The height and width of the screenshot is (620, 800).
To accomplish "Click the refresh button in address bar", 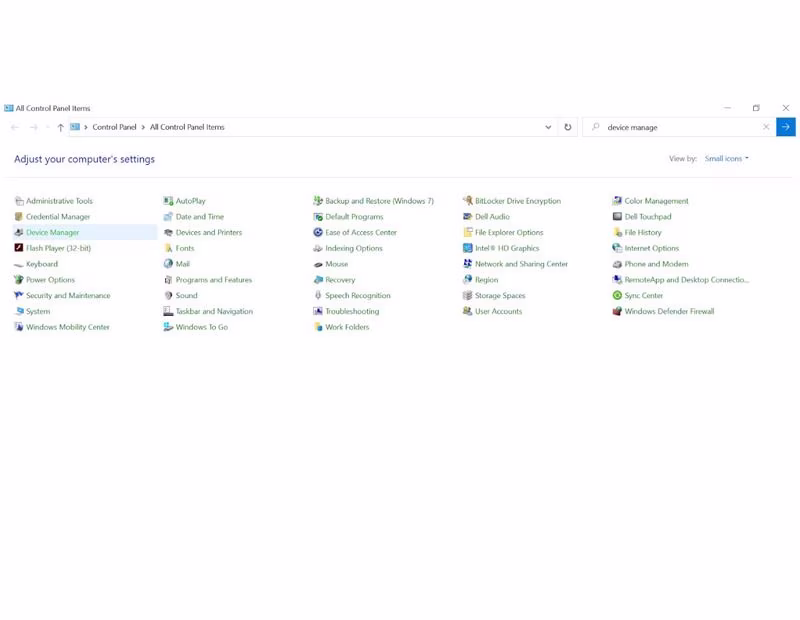I will pyautogui.click(x=568, y=127).
